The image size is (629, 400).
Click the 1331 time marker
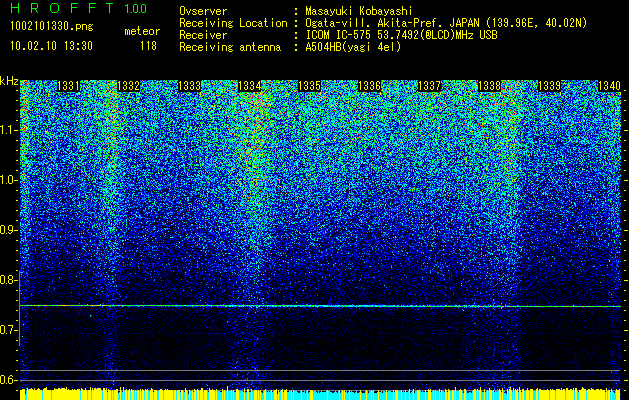coord(69,86)
